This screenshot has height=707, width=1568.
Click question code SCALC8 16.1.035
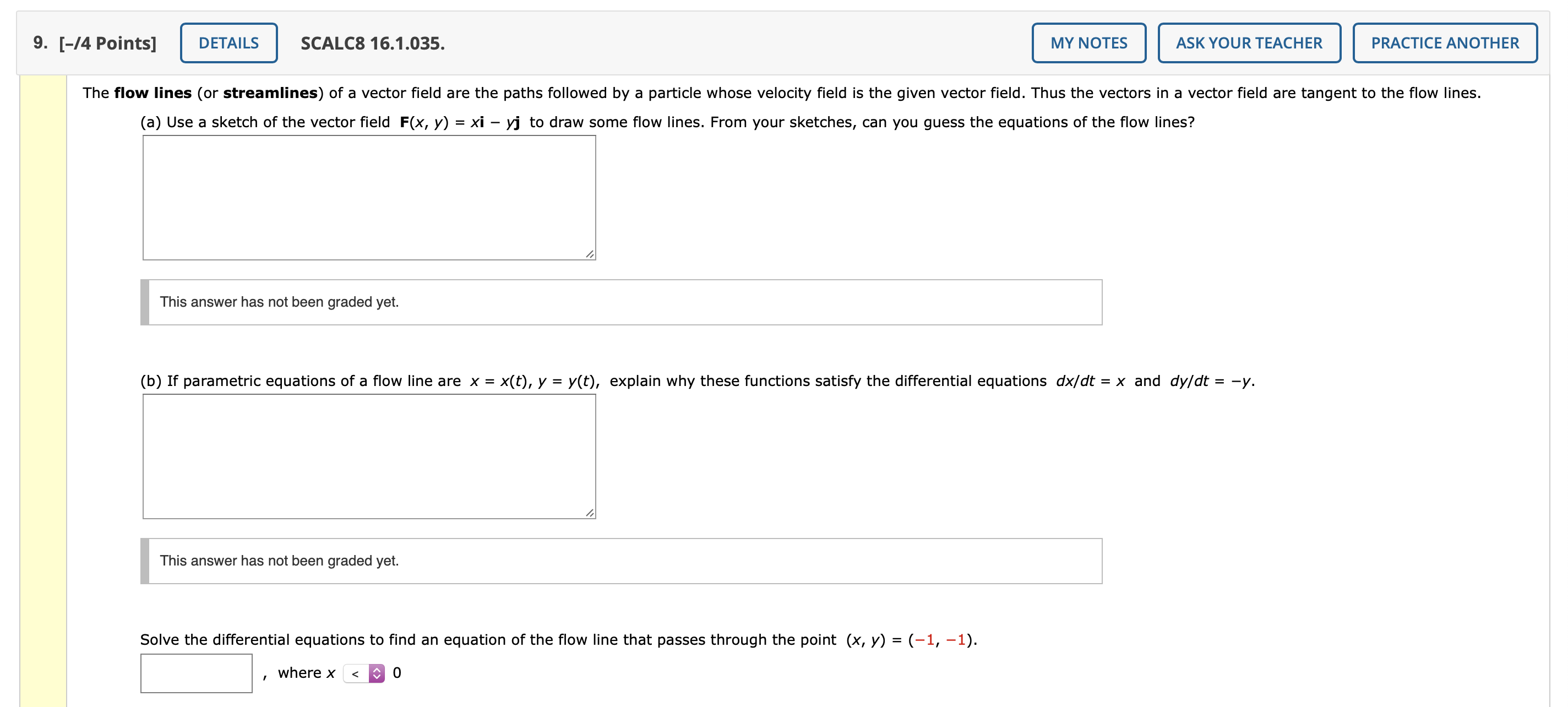(373, 43)
